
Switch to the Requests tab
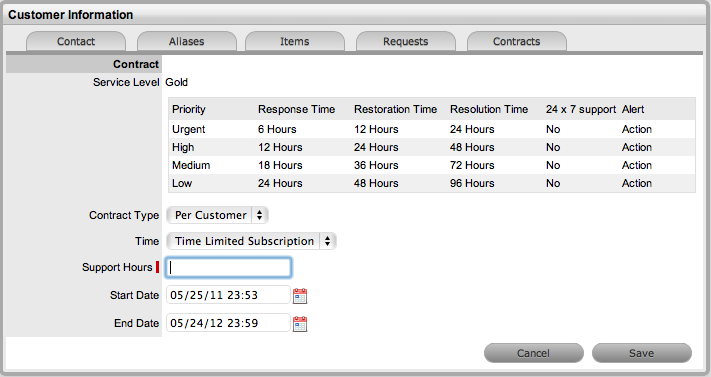[405, 41]
